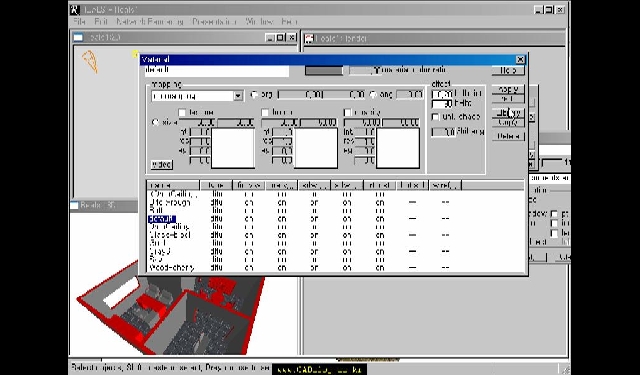Viewport: 640px width, 375px height.
Task: Click the bump map preview box
Action: click(x=316, y=148)
